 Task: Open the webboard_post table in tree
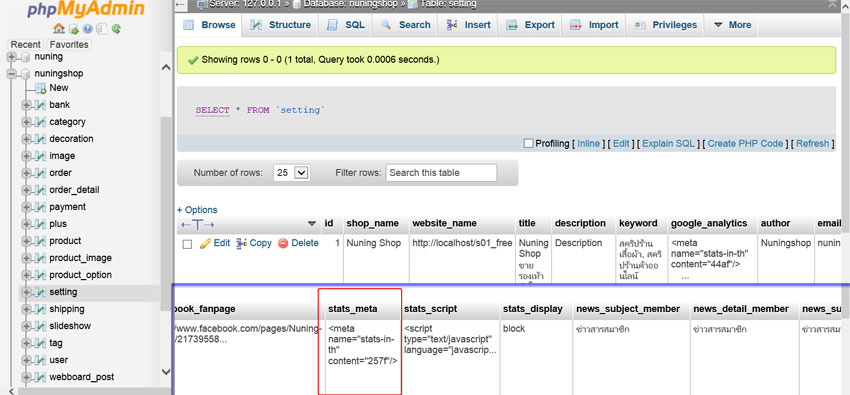81,377
